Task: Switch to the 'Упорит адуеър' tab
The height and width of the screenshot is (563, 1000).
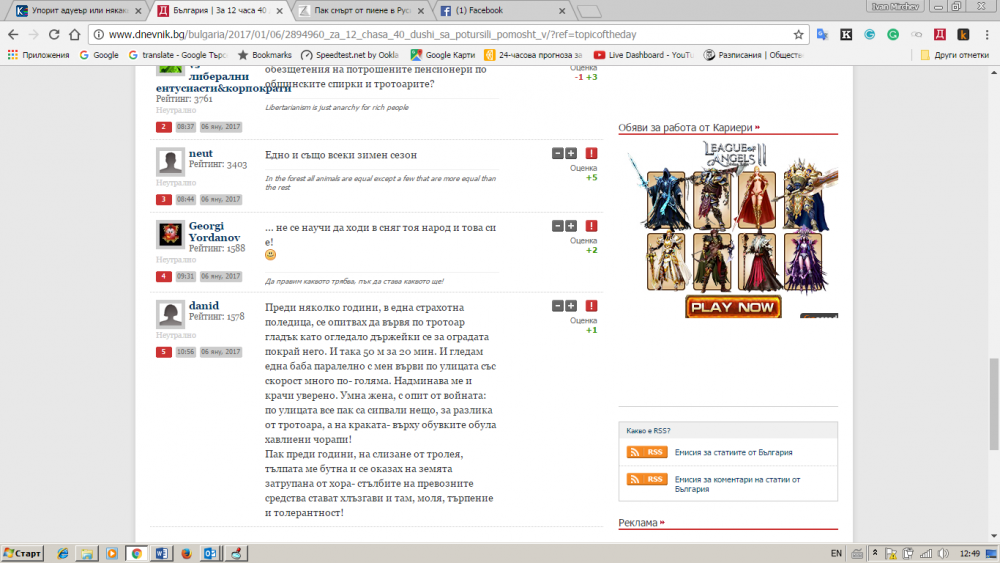Action: click(78, 10)
